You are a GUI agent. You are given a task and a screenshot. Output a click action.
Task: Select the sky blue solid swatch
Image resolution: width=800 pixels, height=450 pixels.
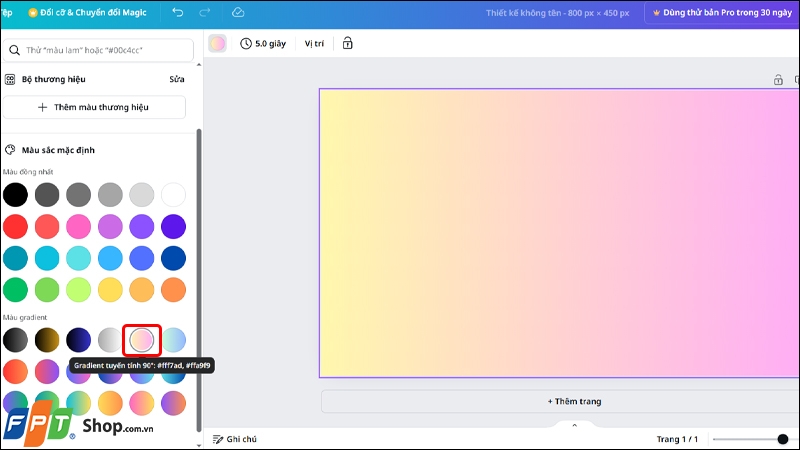[110, 258]
